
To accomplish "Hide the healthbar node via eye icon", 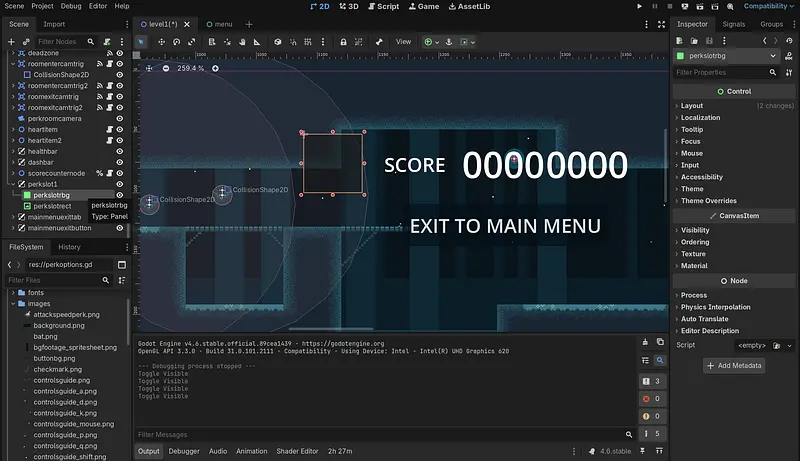I will coord(120,151).
